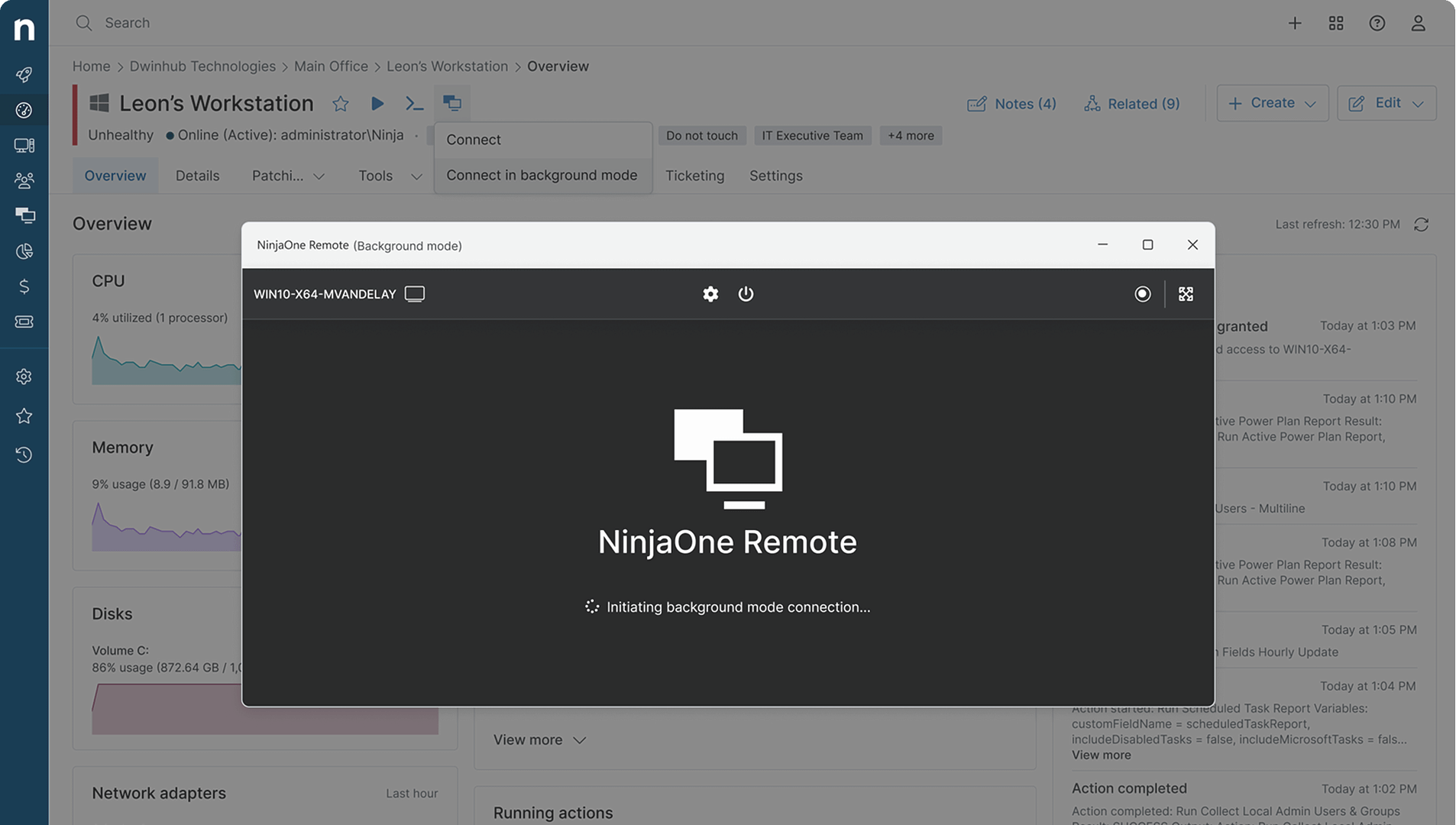Expand the Tools tab dropdown
Screen dimensions: 1456x825
[x=390, y=176]
